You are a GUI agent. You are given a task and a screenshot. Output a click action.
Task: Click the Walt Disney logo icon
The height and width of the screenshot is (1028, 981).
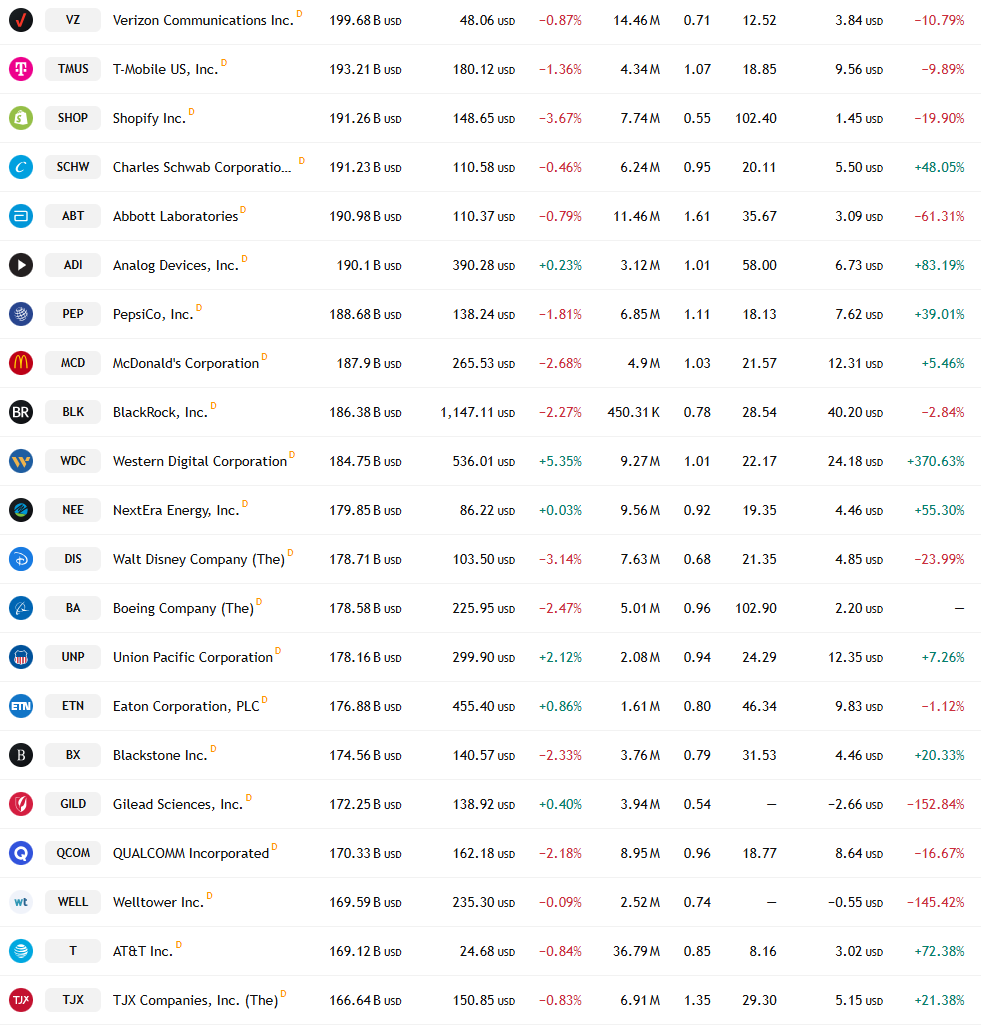(x=21, y=559)
